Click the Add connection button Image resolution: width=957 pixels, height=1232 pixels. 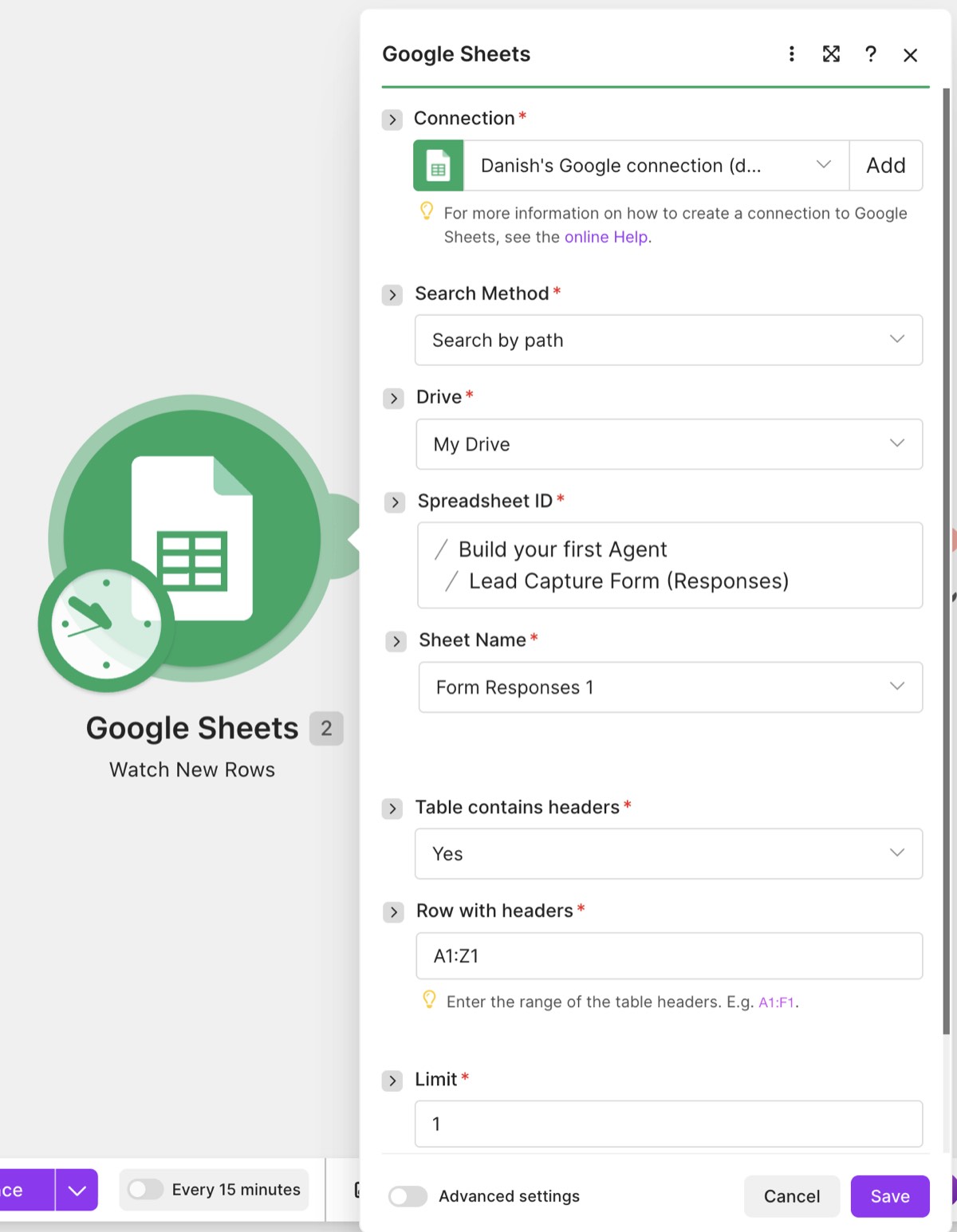[886, 166]
